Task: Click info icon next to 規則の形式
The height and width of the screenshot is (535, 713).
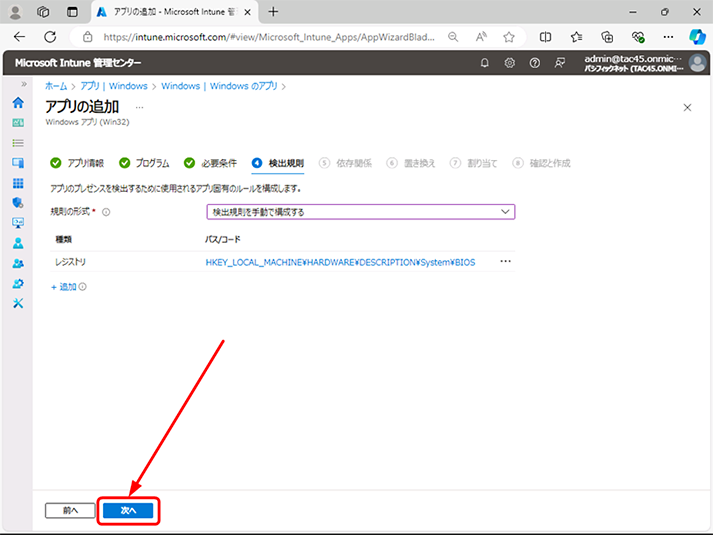Action: tap(106, 212)
